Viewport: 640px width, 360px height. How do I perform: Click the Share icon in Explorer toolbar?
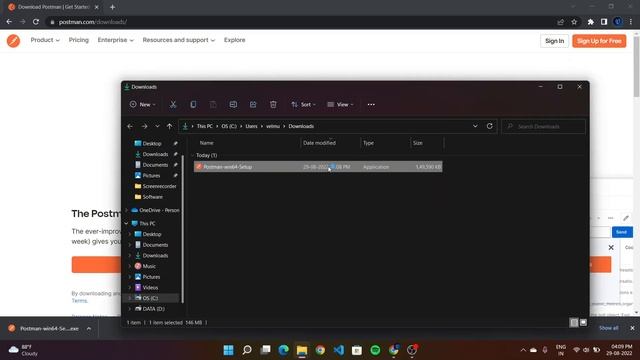[x=253, y=104]
